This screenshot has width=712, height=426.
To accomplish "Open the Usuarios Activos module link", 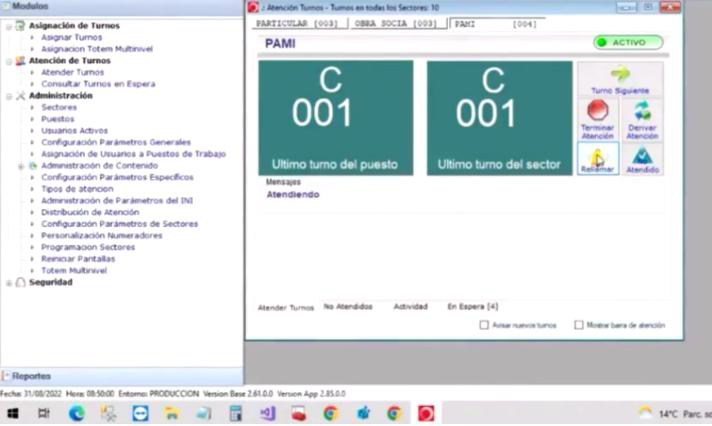I will pos(74,130).
